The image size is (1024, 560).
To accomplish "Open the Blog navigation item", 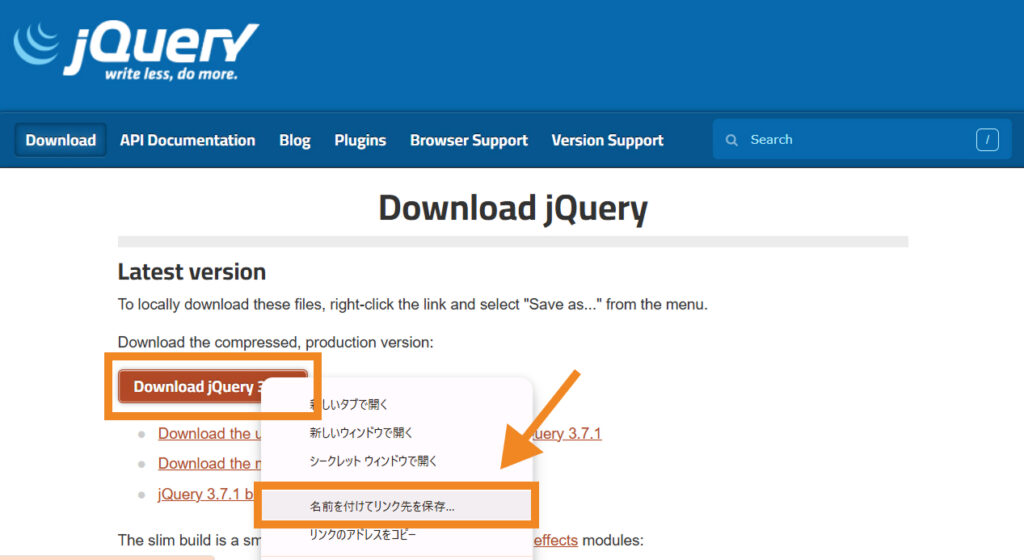I will click(x=294, y=140).
